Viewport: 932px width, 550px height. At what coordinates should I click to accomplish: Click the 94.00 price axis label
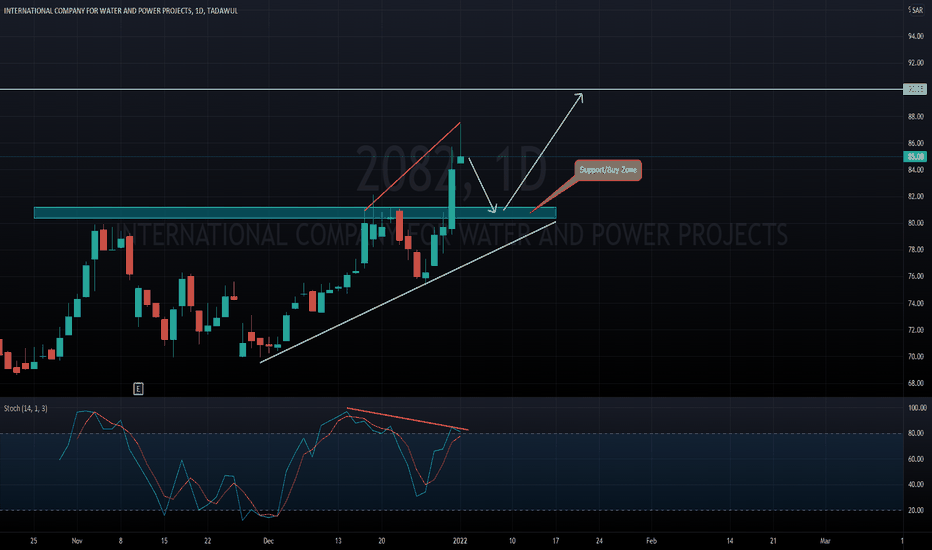point(916,36)
